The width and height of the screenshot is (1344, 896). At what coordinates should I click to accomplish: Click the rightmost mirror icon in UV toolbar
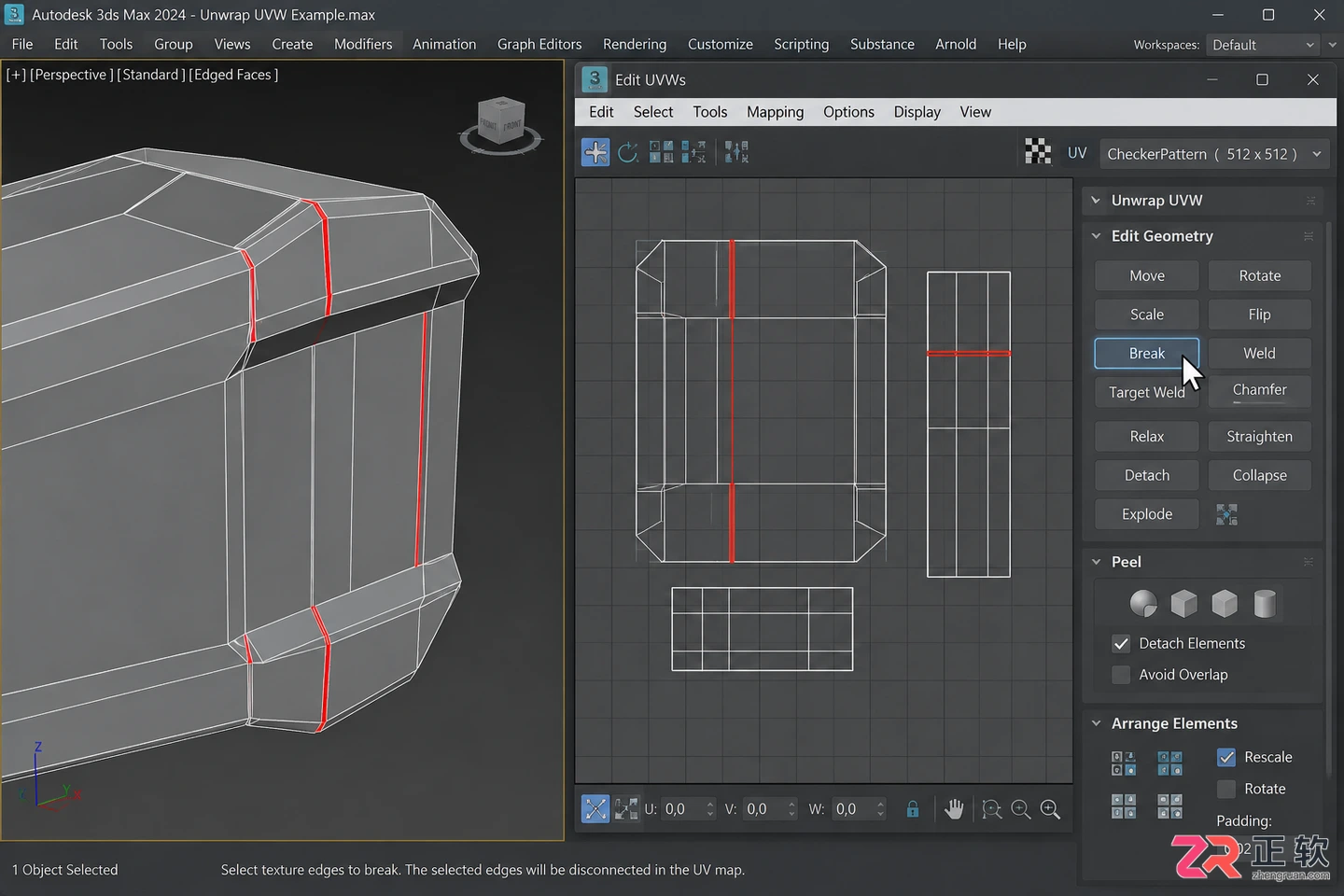736,152
